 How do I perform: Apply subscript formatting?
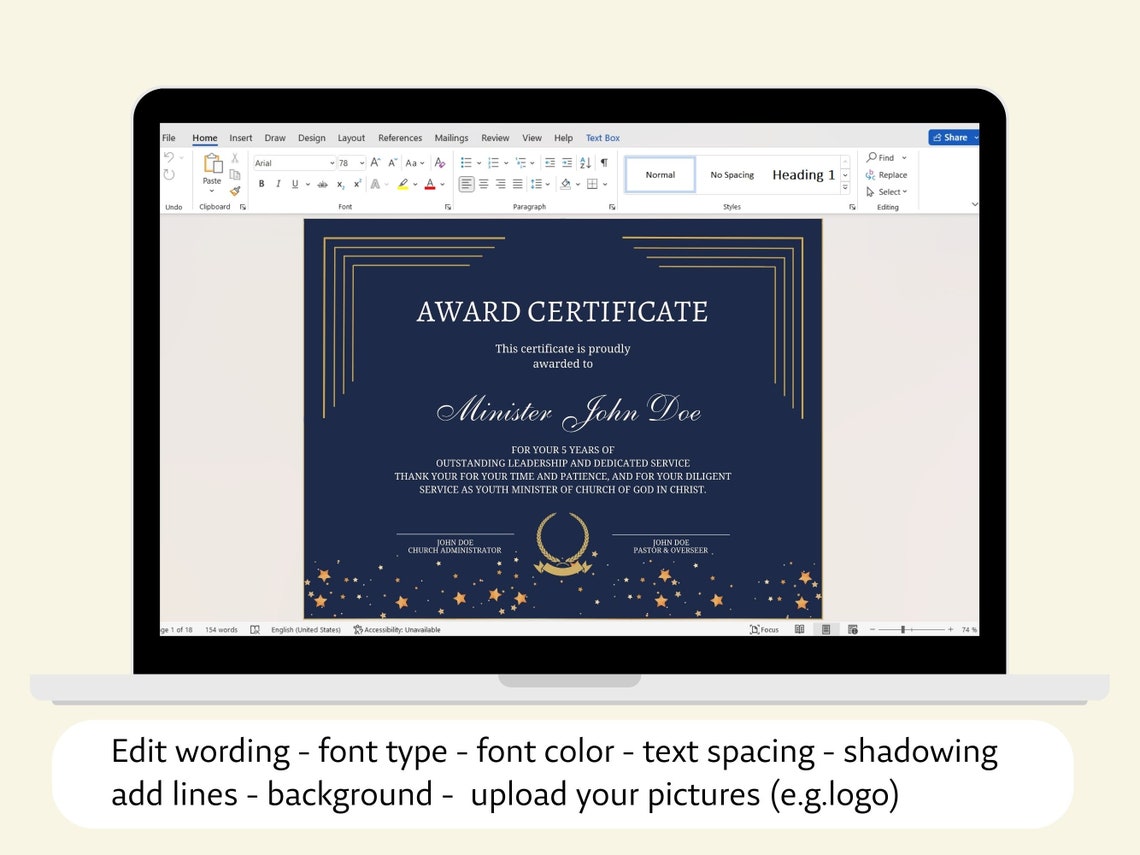(x=340, y=184)
